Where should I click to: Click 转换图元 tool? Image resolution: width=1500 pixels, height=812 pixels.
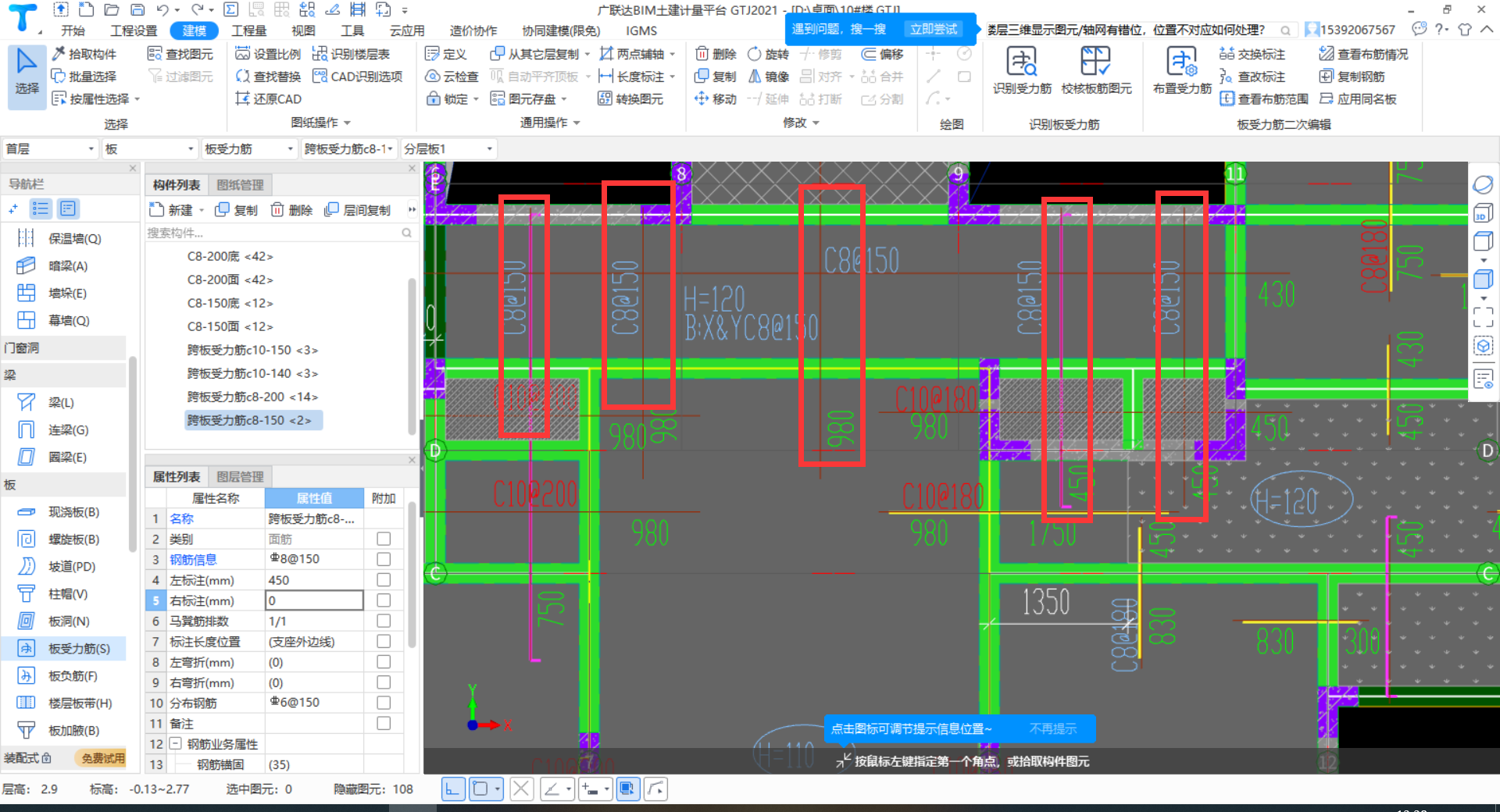630,99
